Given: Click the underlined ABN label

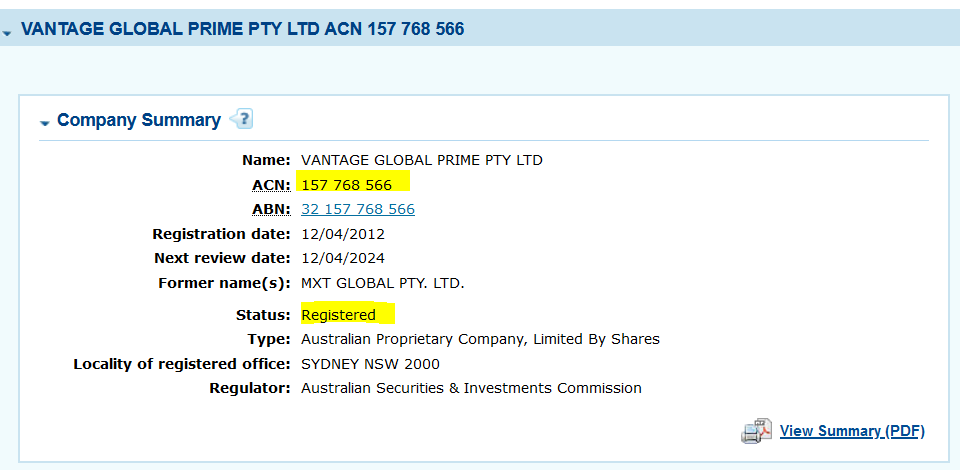Looking at the screenshot, I should [x=271, y=209].
